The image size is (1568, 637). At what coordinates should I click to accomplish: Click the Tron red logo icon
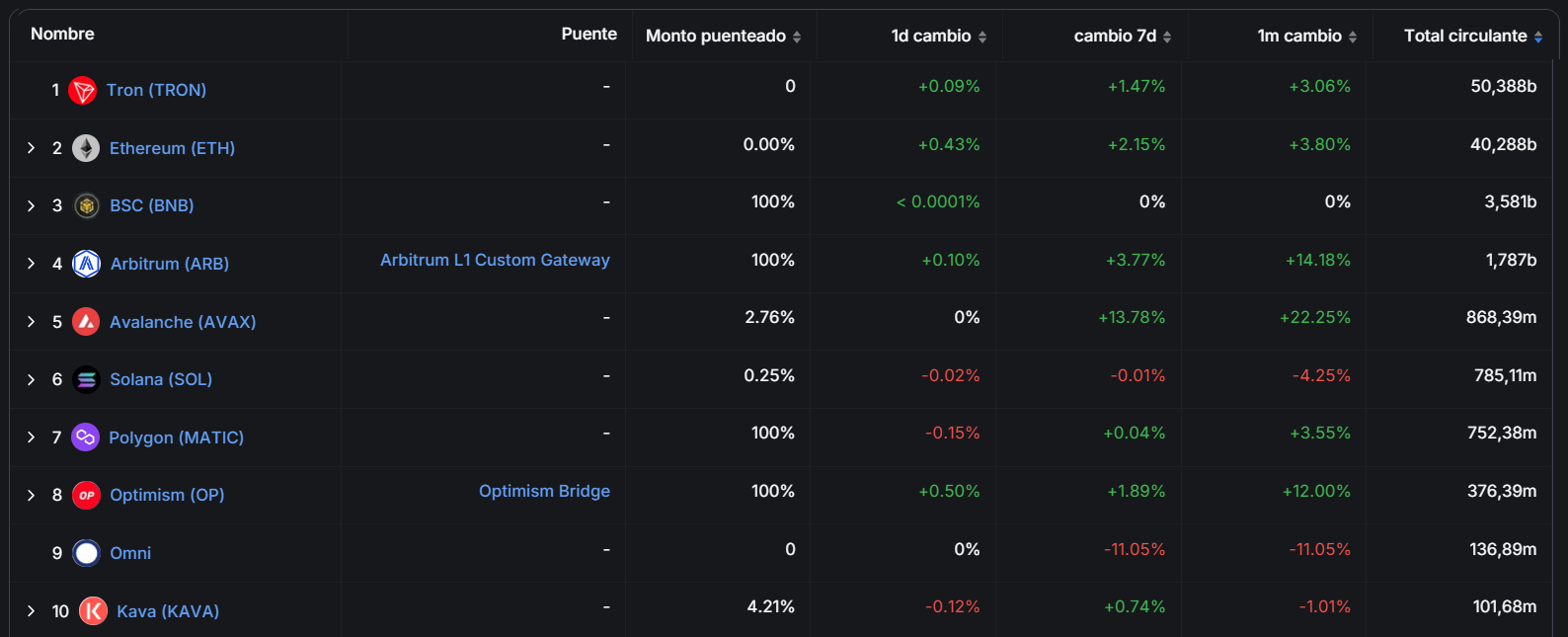(83, 91)
